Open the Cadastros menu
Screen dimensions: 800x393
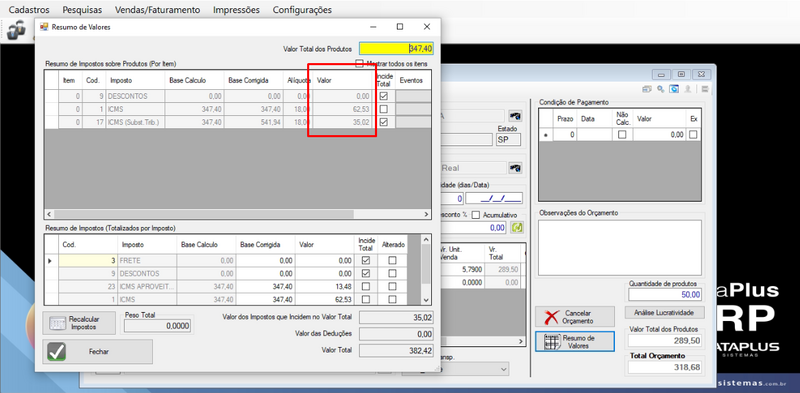click(30, 10)
